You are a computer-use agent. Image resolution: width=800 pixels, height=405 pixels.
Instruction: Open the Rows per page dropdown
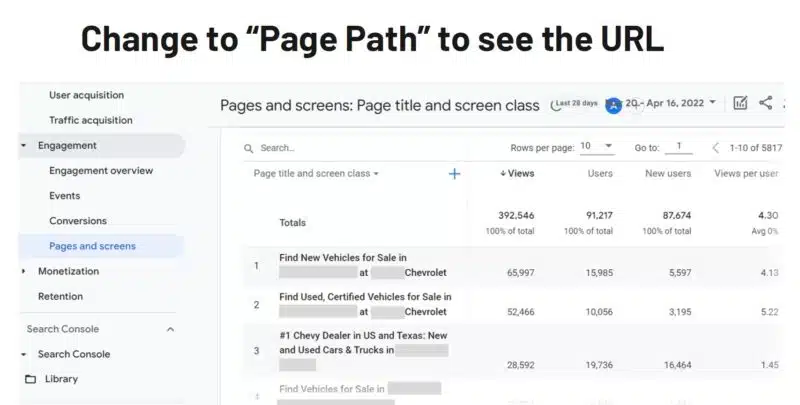tap(597, 146)
